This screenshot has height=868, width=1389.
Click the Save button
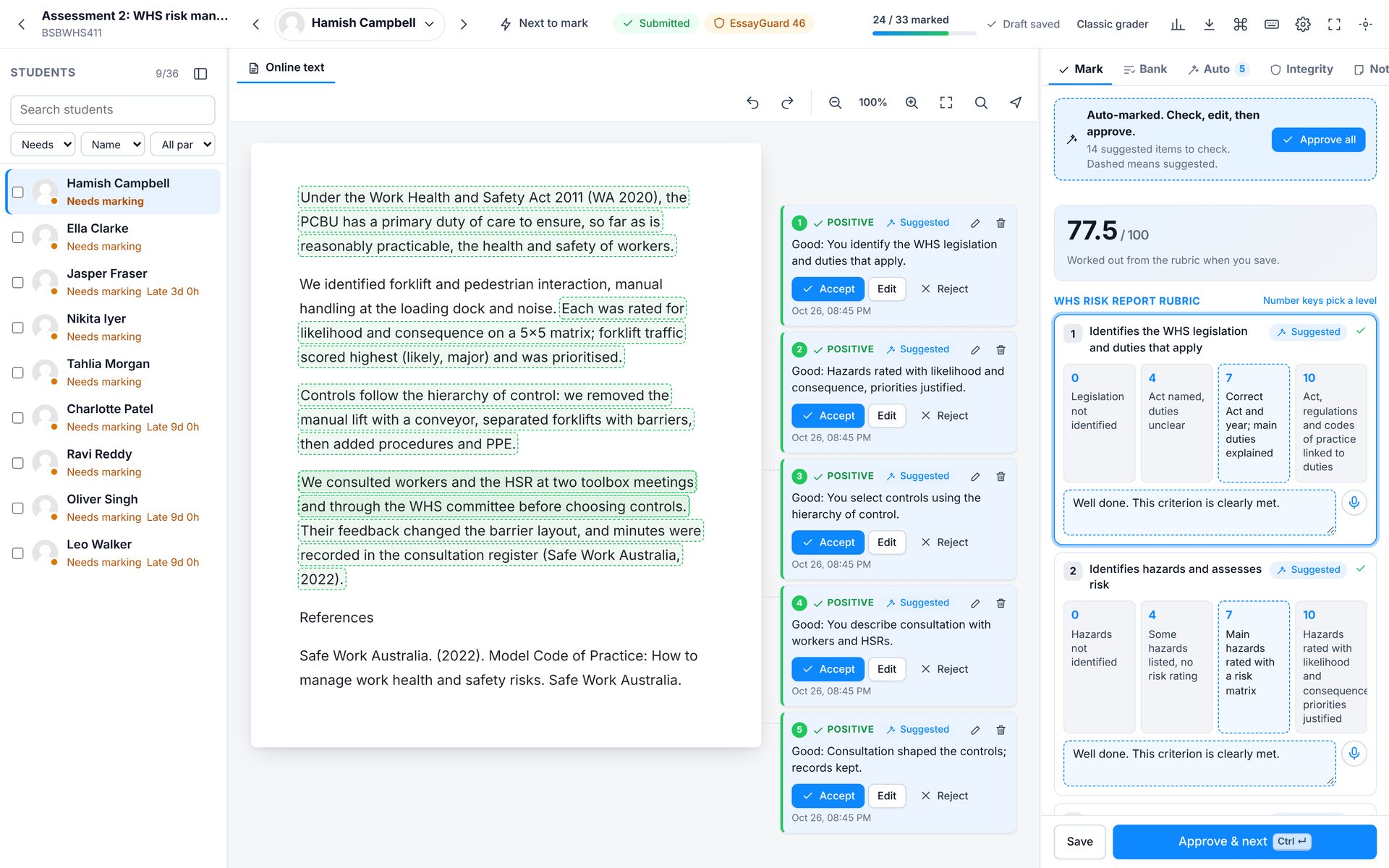point(1079,841)
